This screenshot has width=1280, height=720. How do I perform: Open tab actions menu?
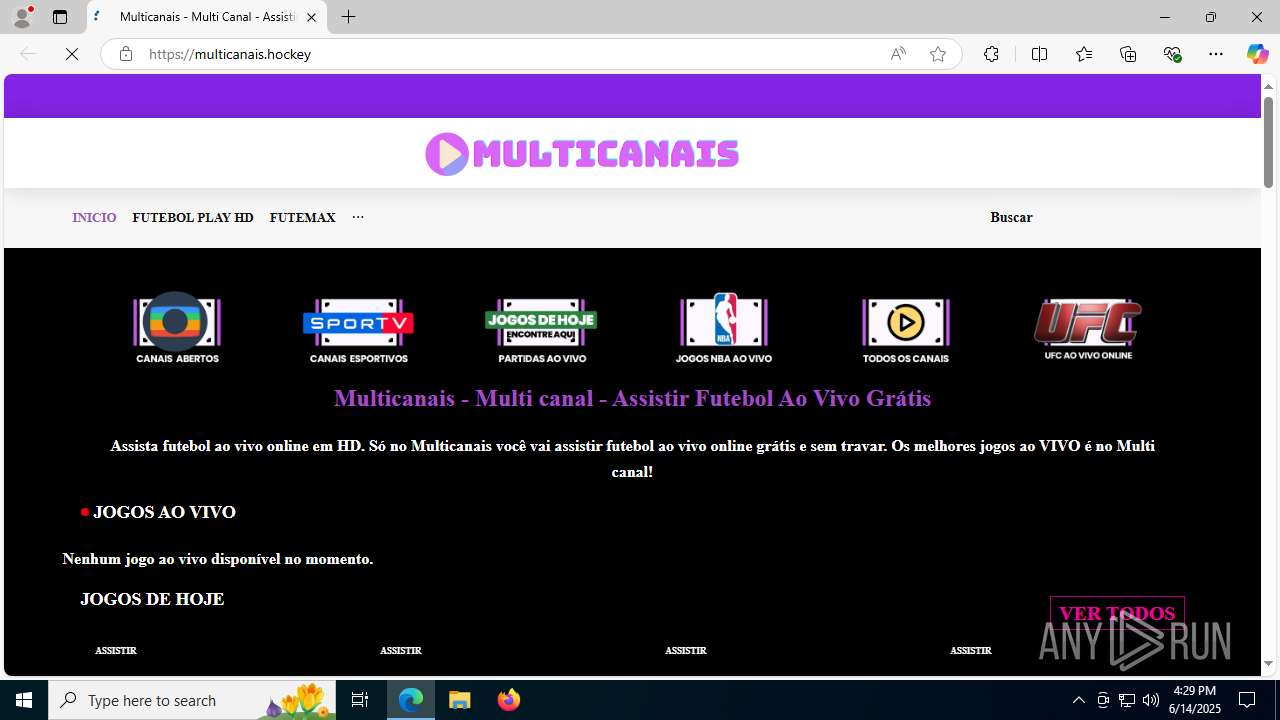pyautogui.click(x=60, y=17)
